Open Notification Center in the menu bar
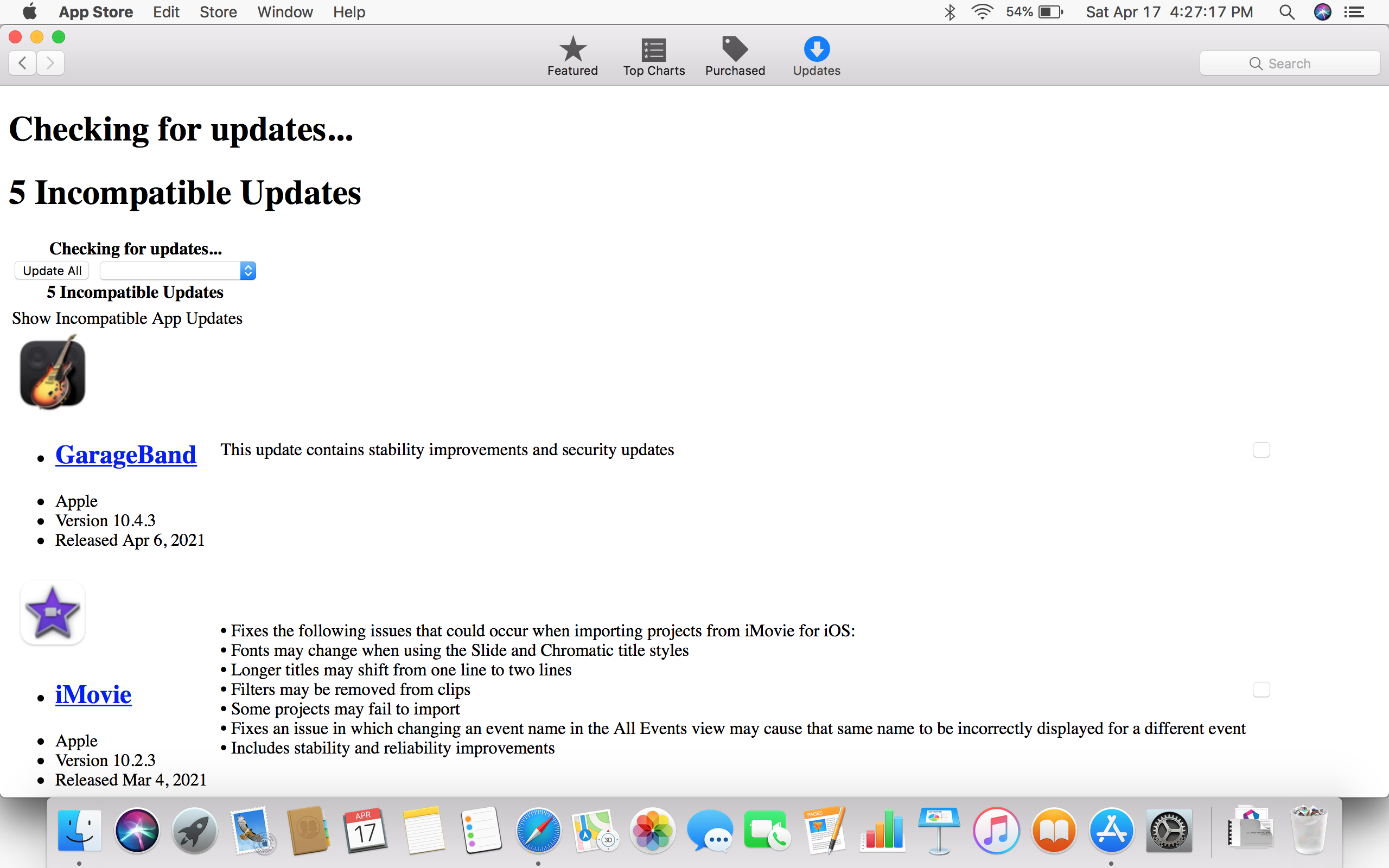 coord(1355,12)
